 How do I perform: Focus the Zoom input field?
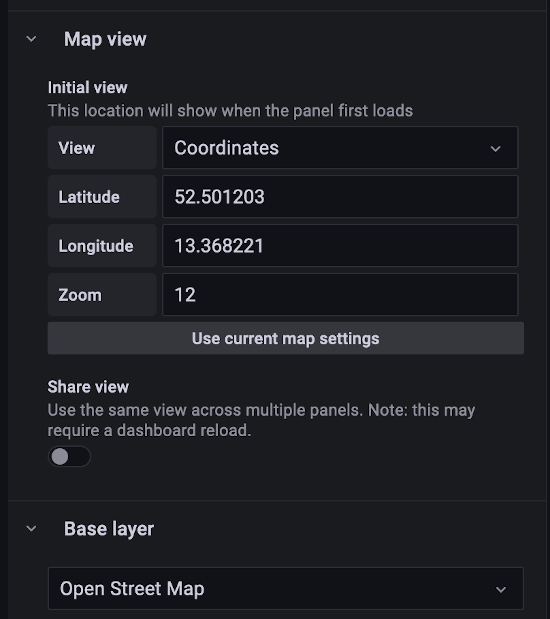340,294
